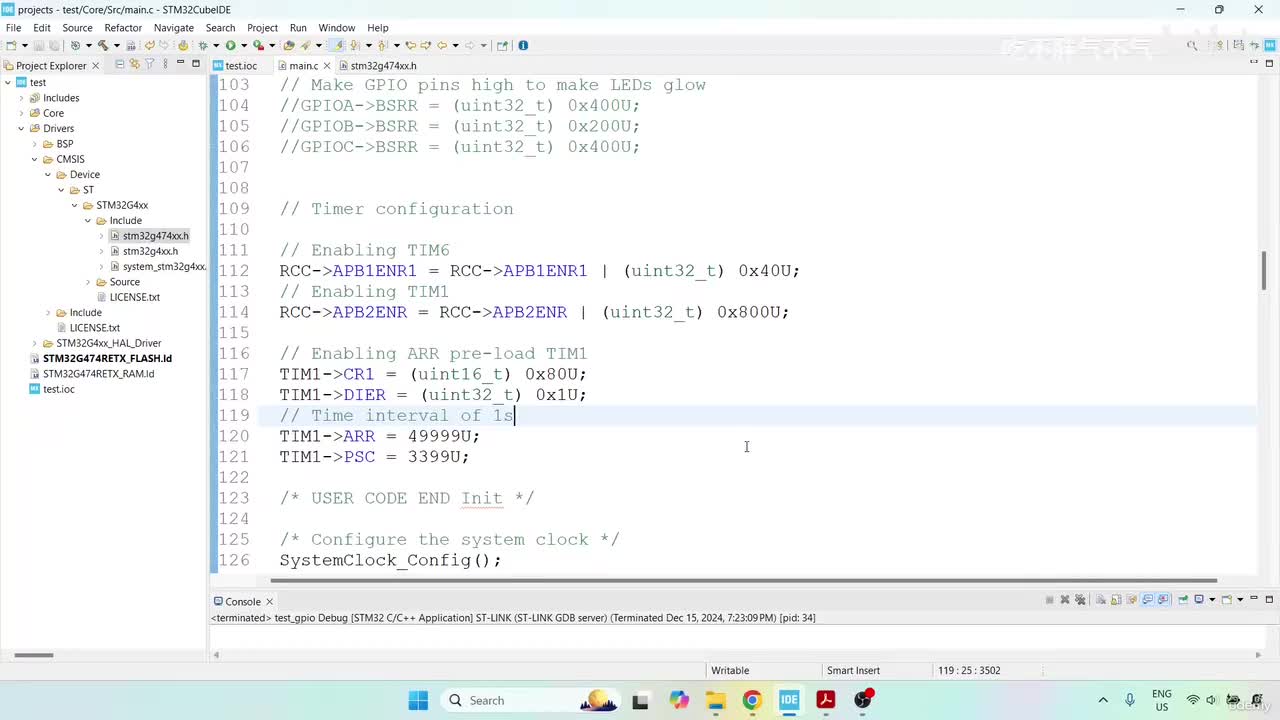Click the blue information icon in toolbar

(x=523, y=45)
